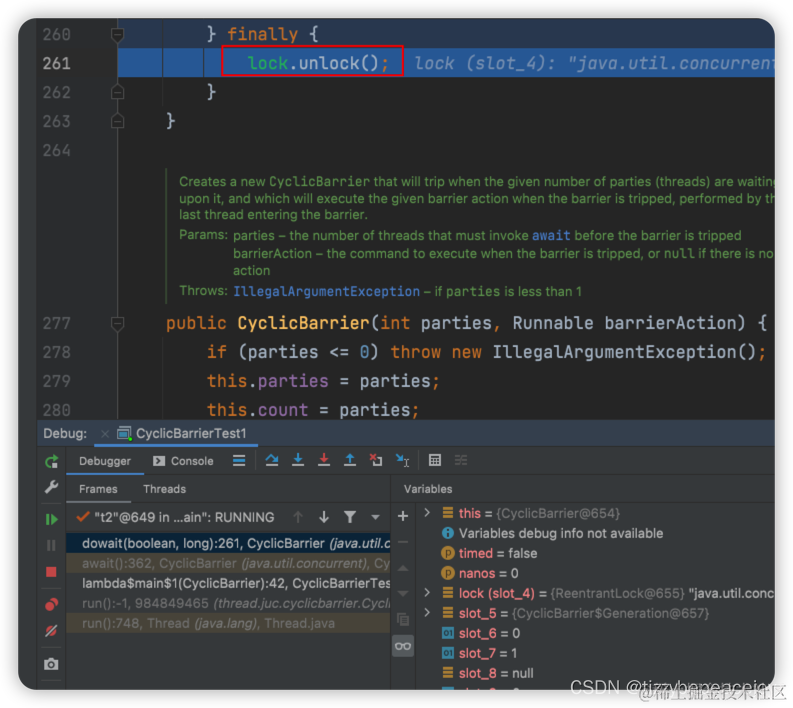793x708 pixels.
Task: Add a new watch with plus icon
Action: pos(403,516)
